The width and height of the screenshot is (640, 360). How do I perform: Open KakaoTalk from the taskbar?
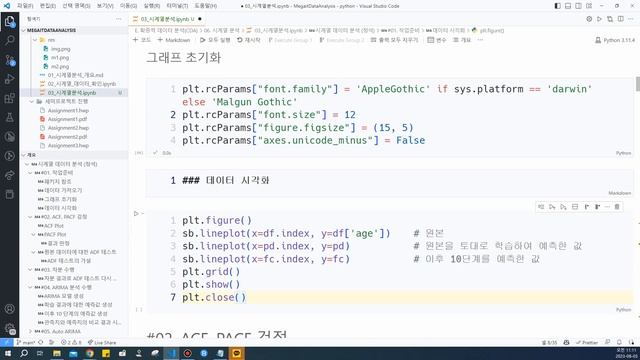[236, 353]
